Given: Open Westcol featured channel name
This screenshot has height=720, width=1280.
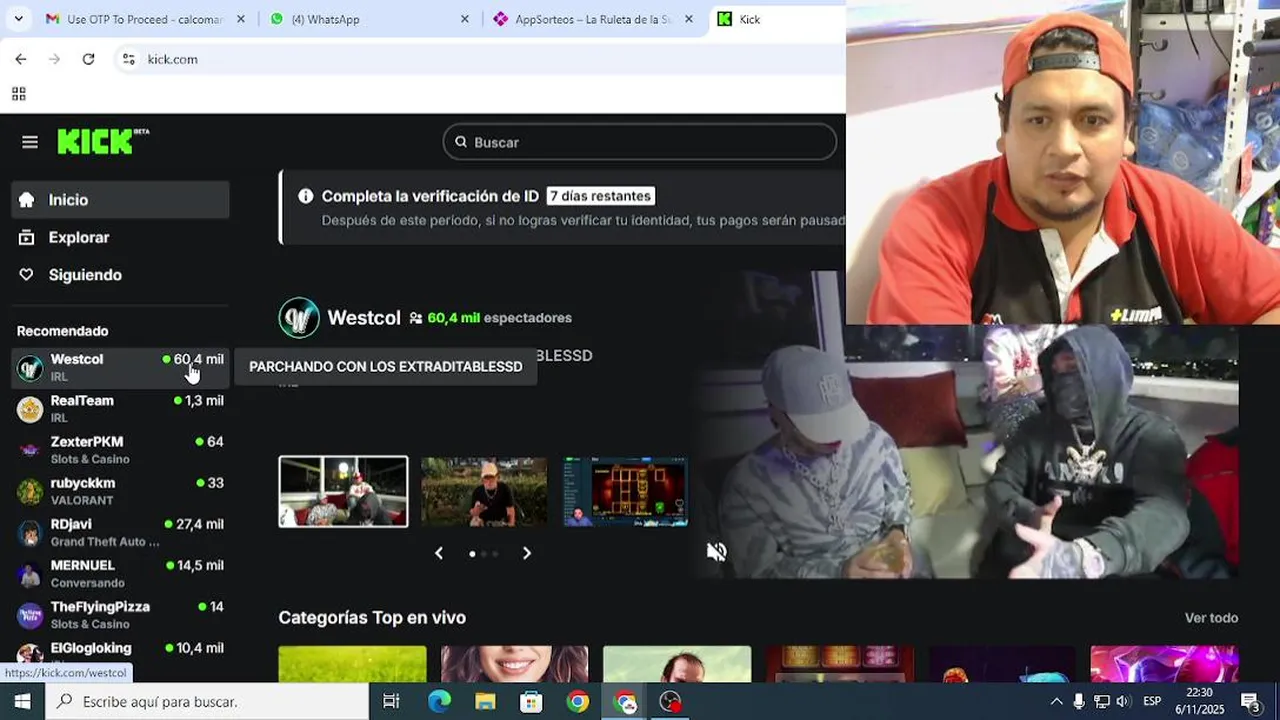Looking at the screenshot, I should click(364, 318).
